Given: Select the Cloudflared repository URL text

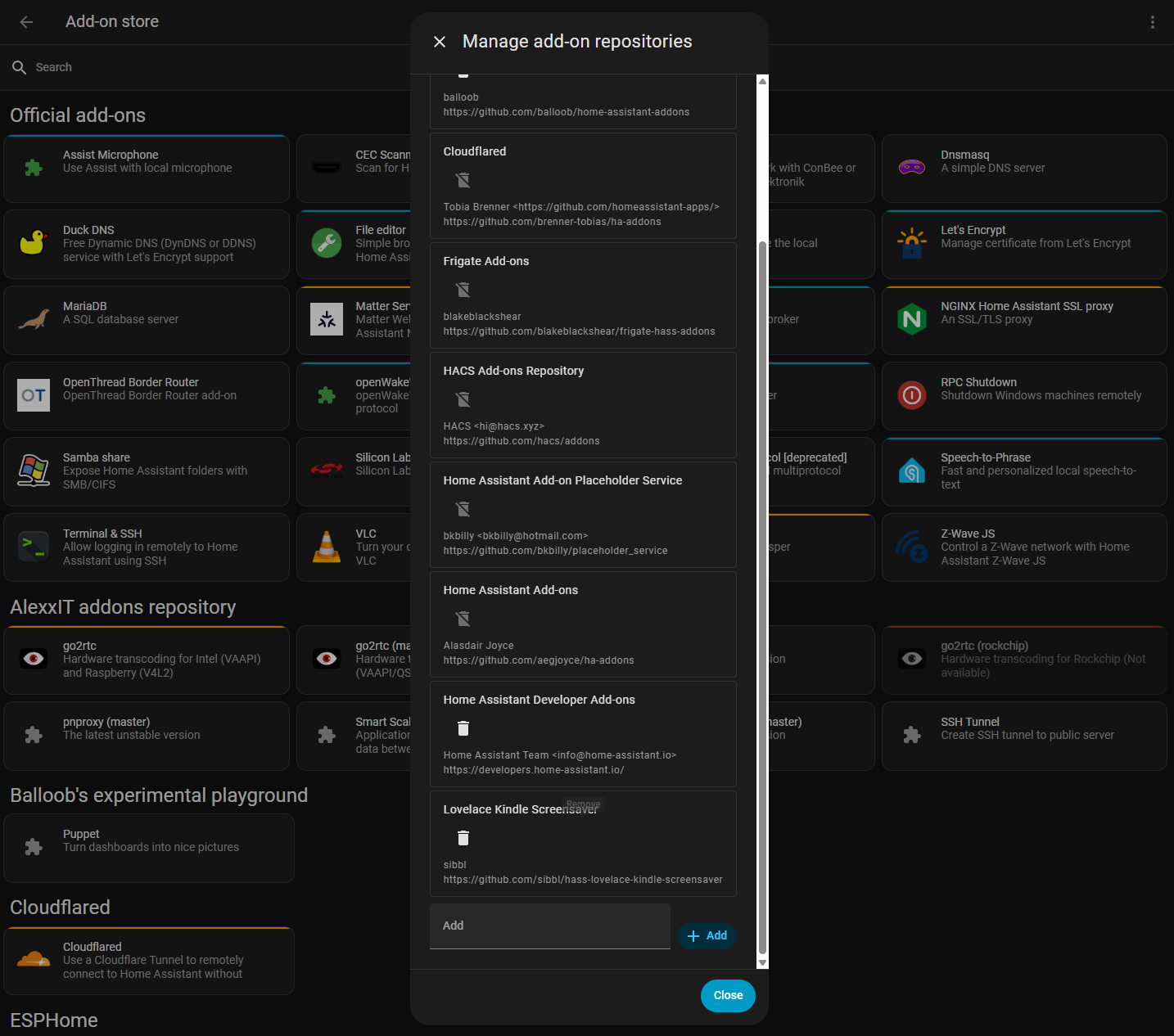Looking at the screenshot, I should pyautogui.click(x=552, y=222).
